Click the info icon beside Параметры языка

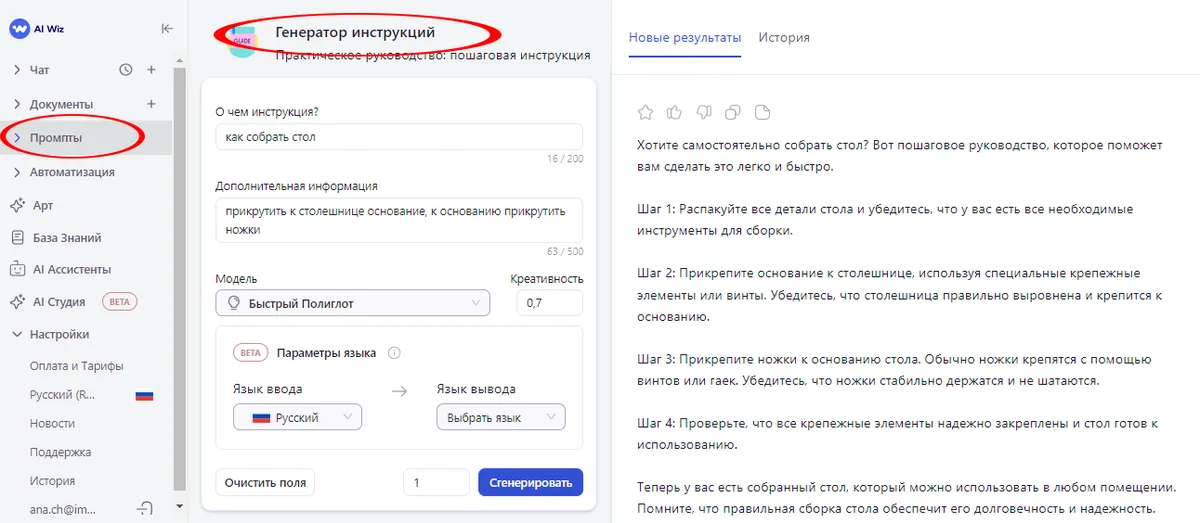pyautogui.click(x=394, y=353)
